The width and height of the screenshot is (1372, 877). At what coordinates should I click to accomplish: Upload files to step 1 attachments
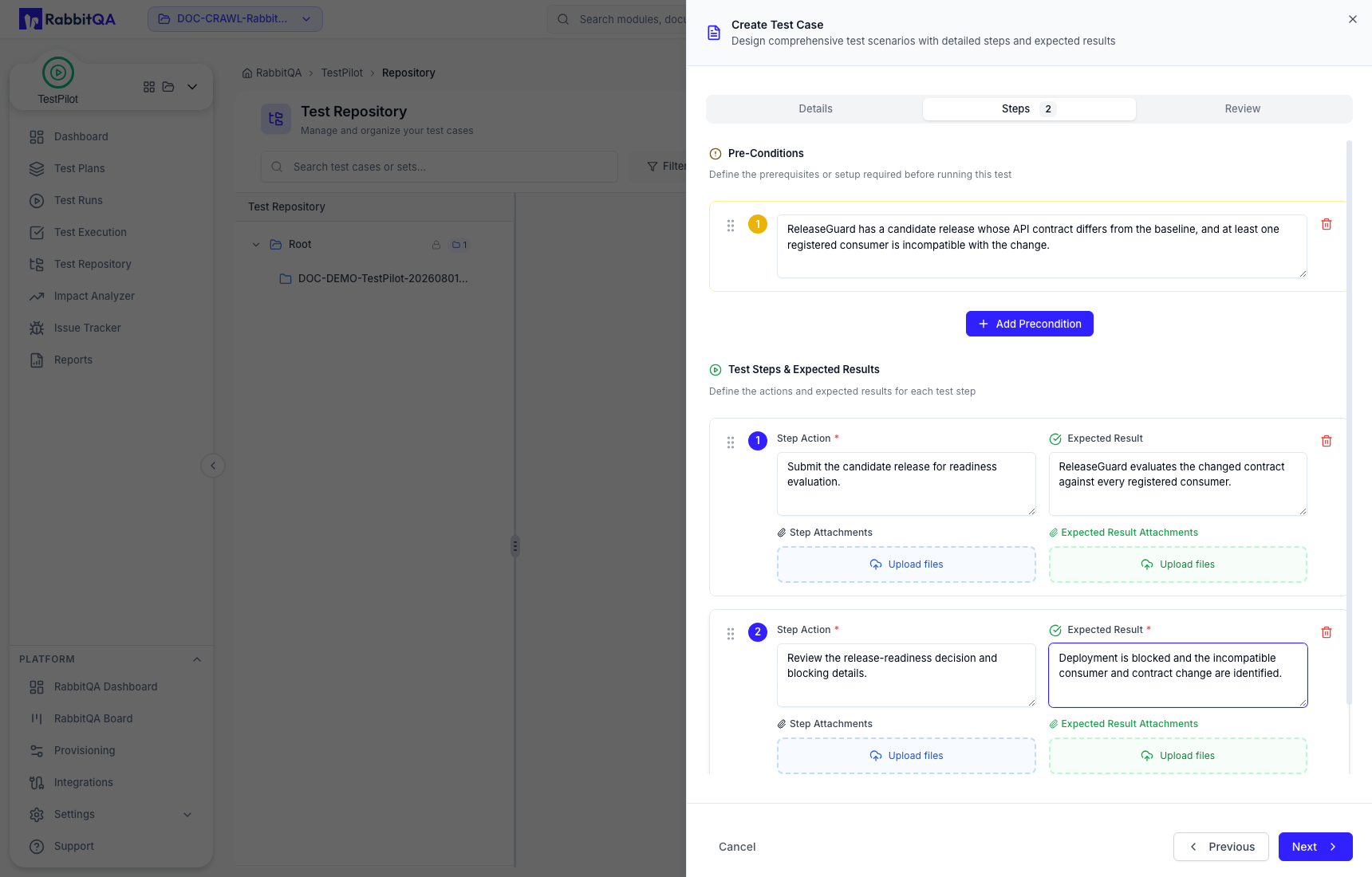pyautogui.click(x=906, y=564)
